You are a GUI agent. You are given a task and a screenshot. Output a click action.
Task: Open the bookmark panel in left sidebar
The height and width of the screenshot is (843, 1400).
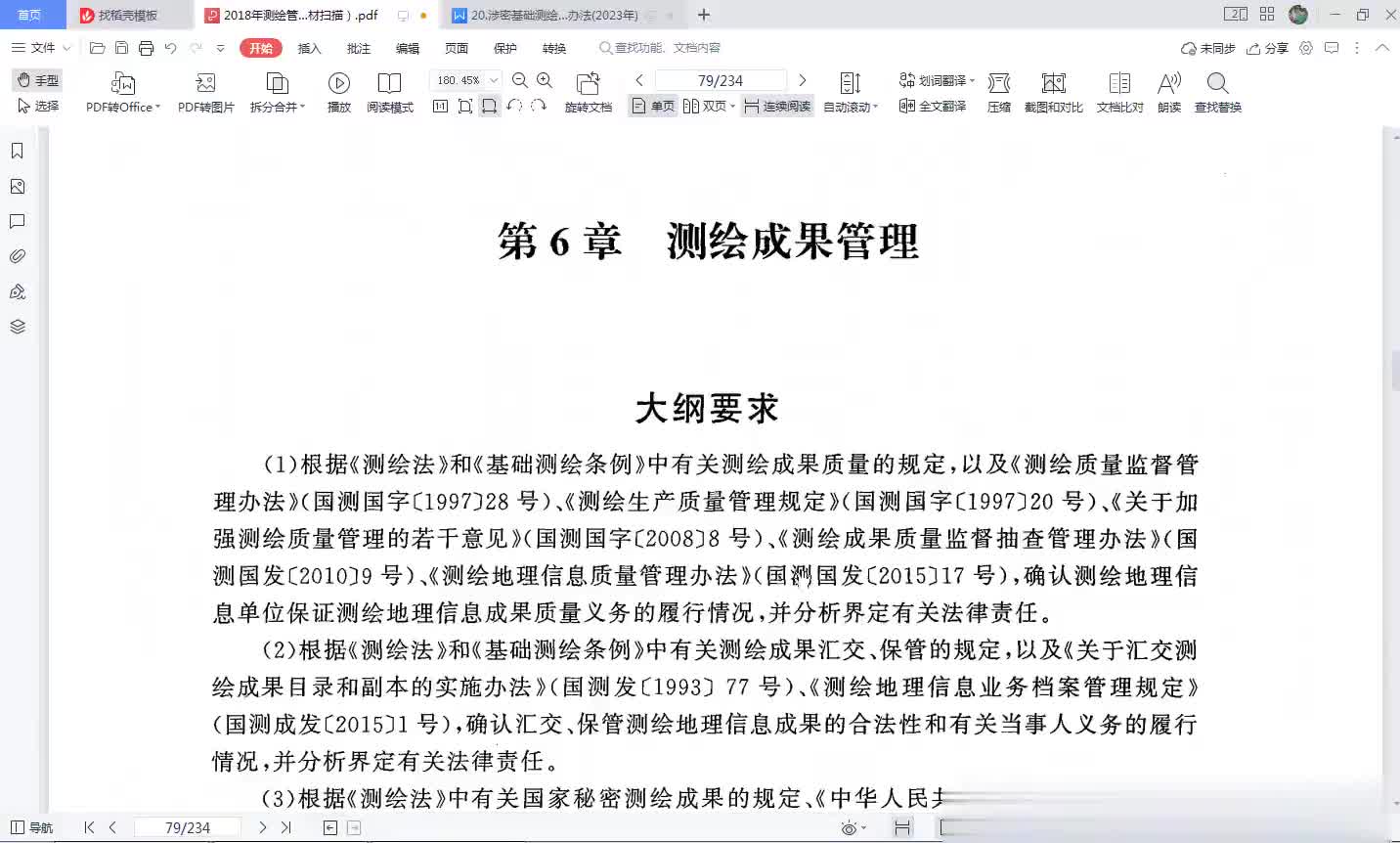tap(17, 151)
